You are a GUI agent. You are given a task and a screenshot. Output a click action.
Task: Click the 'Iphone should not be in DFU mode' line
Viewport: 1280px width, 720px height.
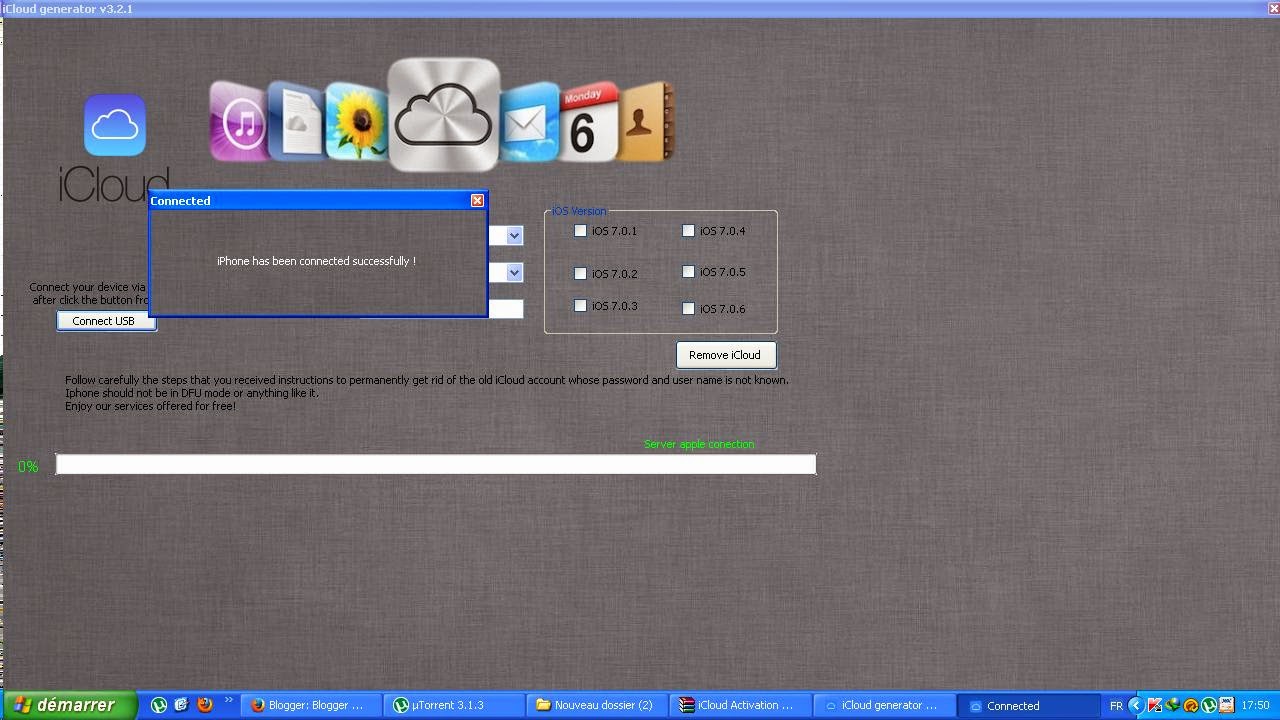(191, 393)
